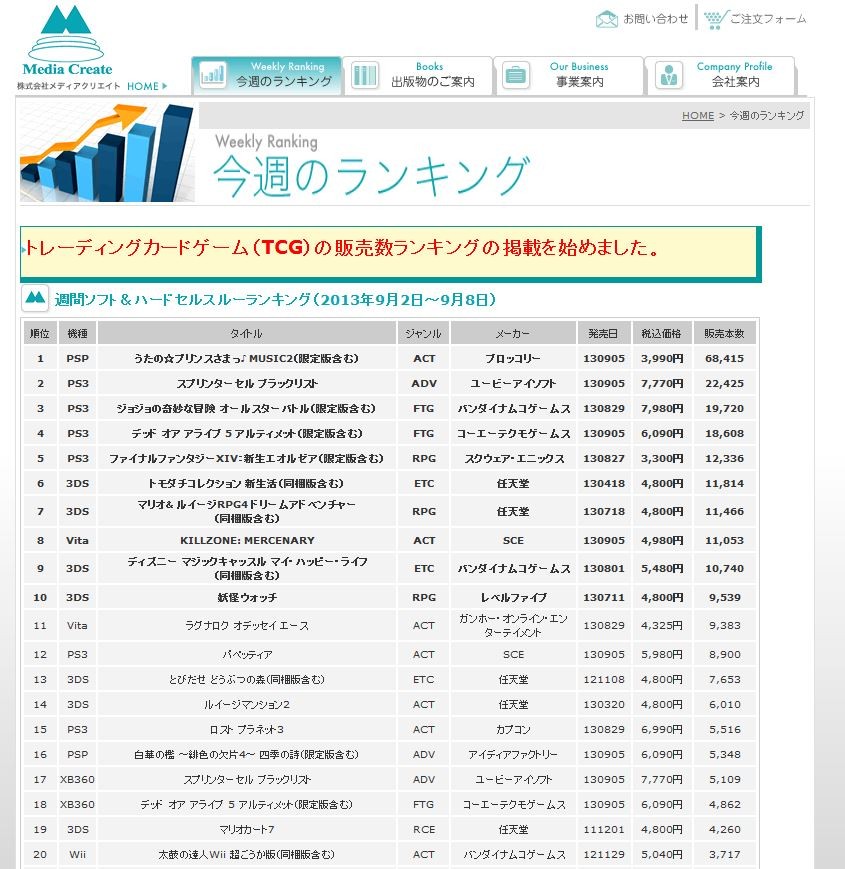Click the ラグナロク オデッセイ エース title
845x869 pixels.
click(x=247, y=626)
